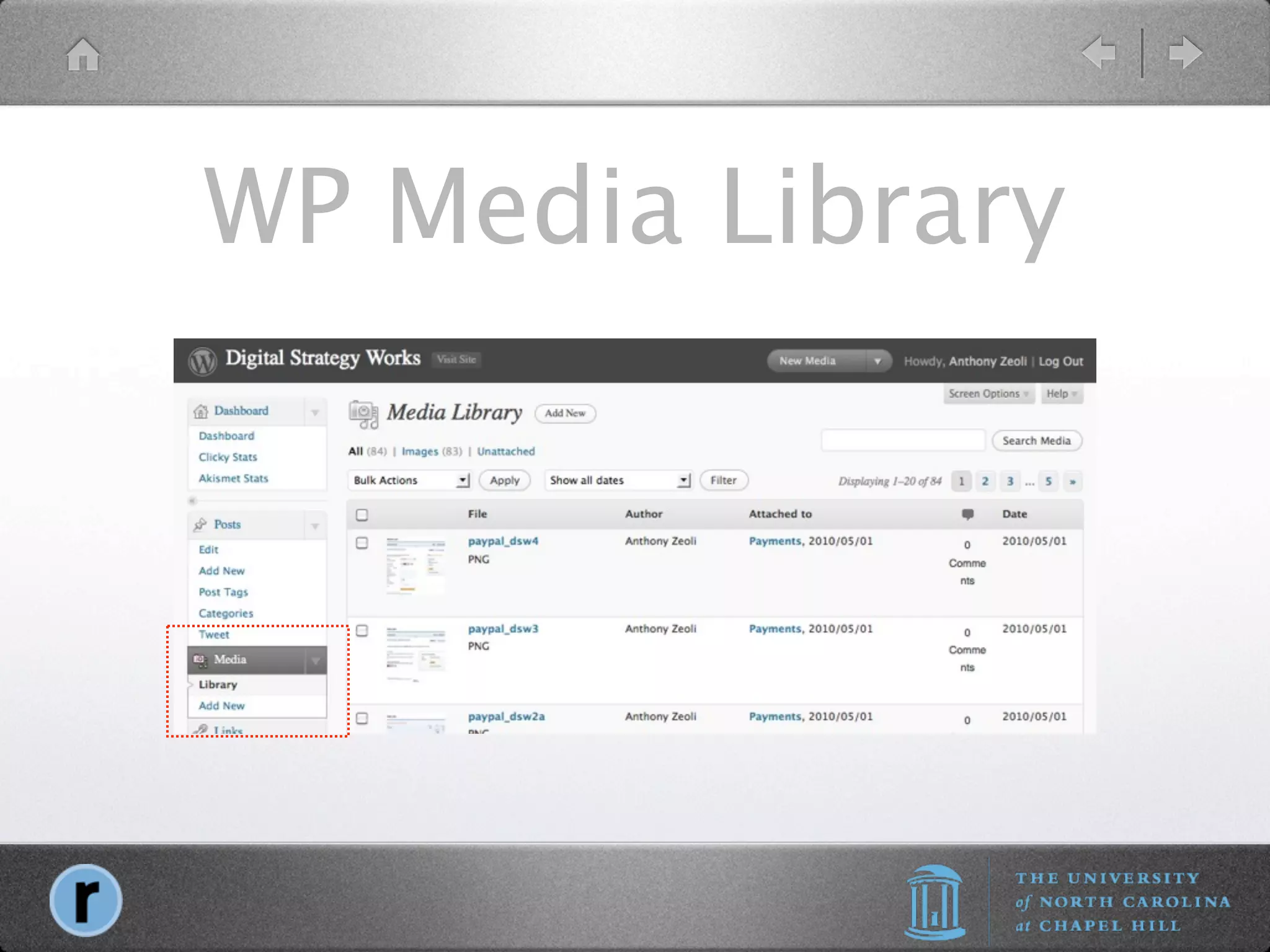The height and width of the screenshot is (952, 1270).
Task: Collapse the Posts menu arrow
Action: 315,526
